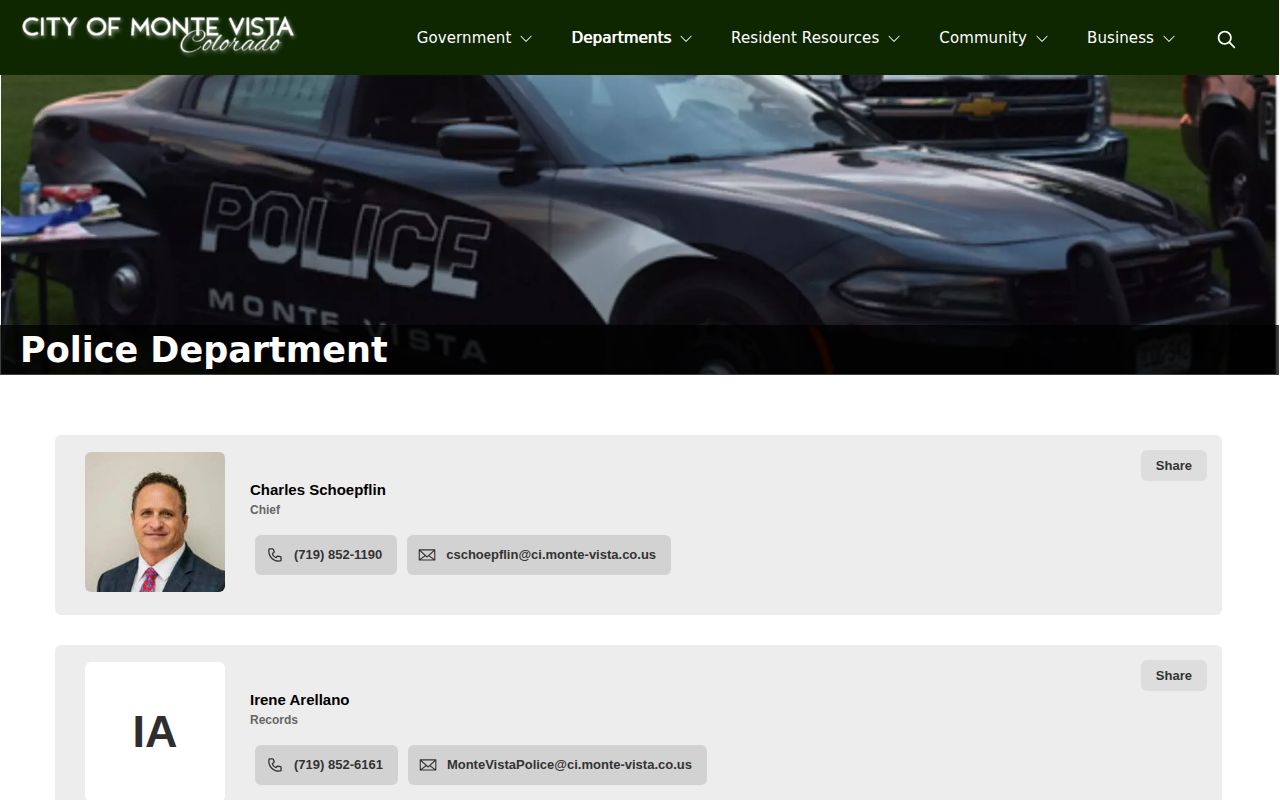Select the name Irene Arellano
Viewport: 1280px width, 800px height.
[x=300, y=700]
